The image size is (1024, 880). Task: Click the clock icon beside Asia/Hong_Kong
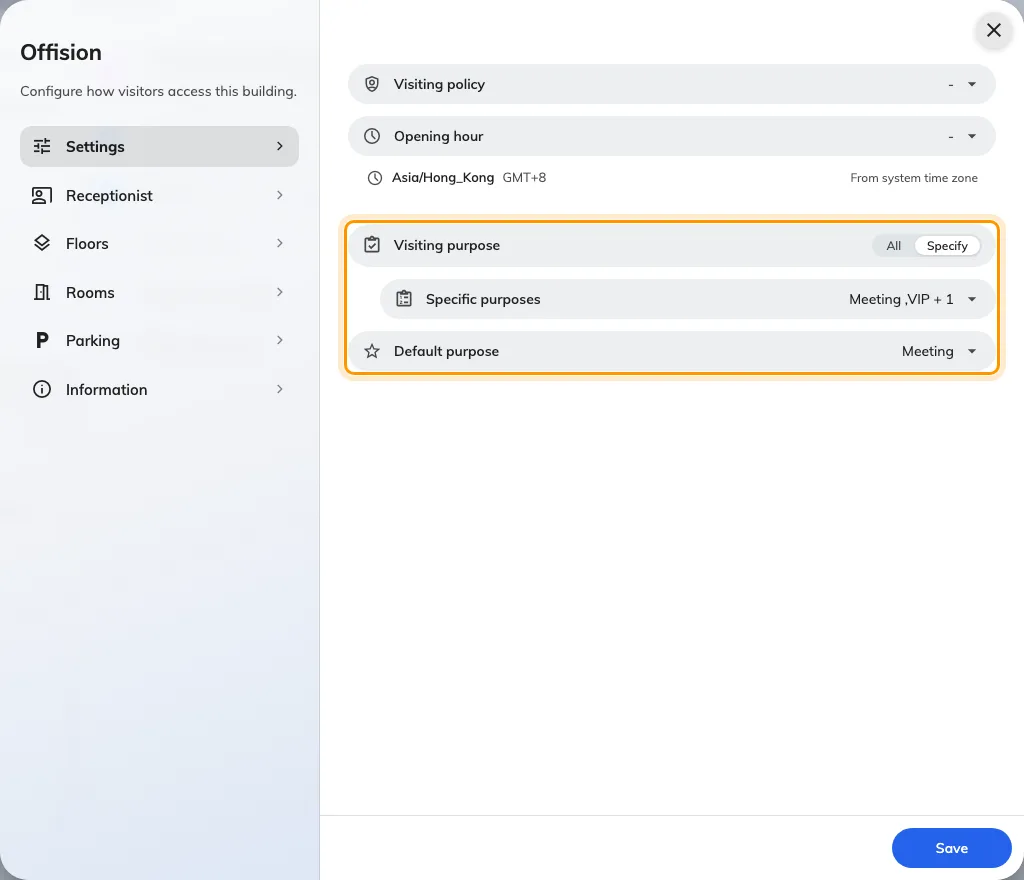click(375, 178)
